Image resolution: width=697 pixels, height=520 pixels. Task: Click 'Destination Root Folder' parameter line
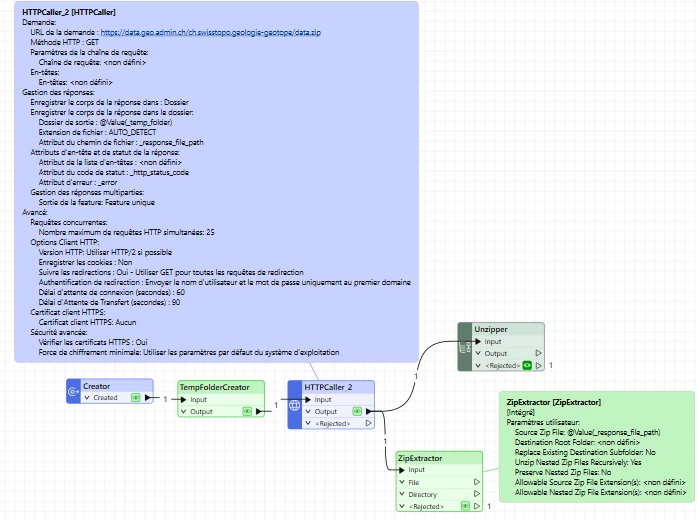(577, 442)
